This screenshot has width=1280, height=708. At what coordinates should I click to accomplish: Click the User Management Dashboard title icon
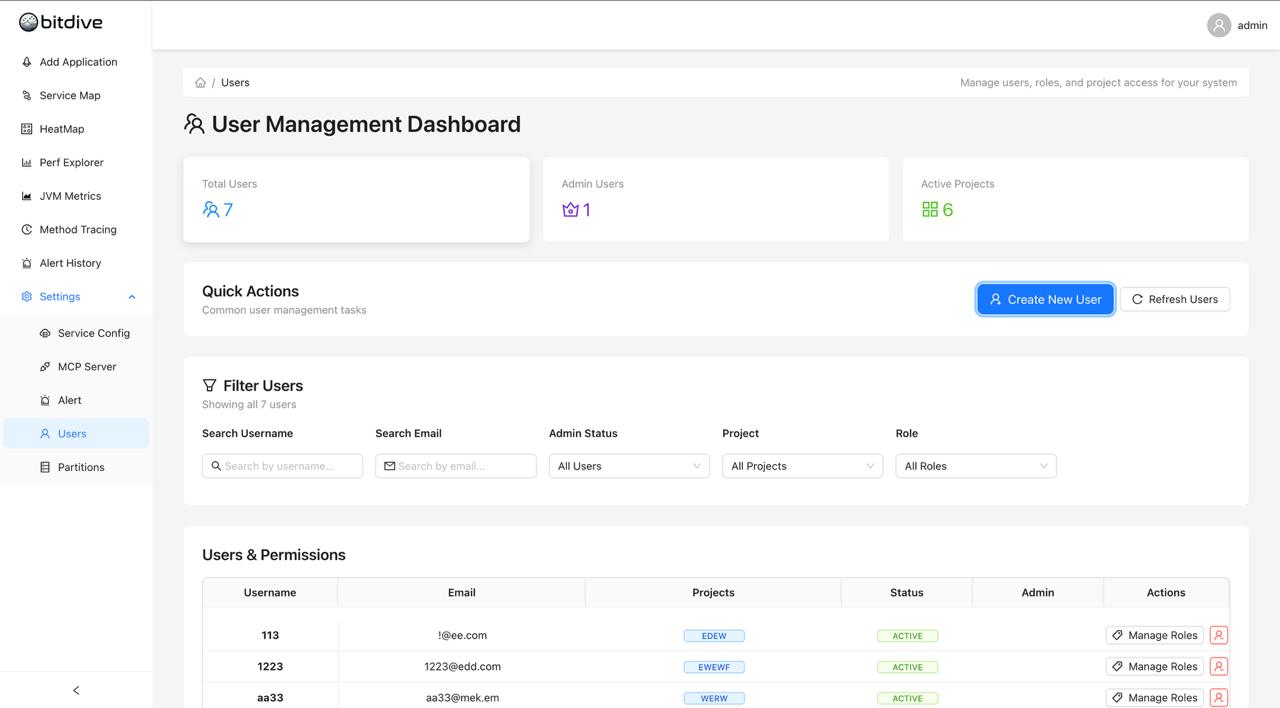[194, 124]
